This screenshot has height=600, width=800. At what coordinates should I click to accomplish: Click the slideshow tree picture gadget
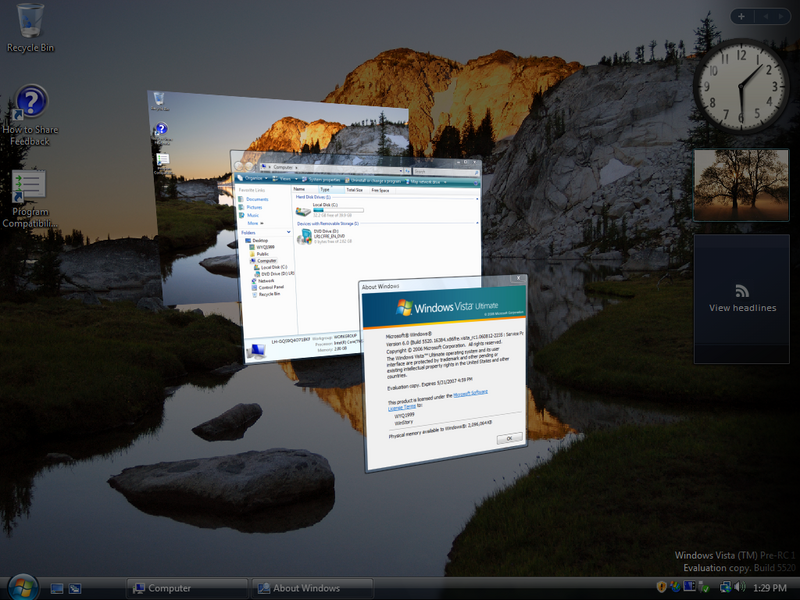pos(741,185)
